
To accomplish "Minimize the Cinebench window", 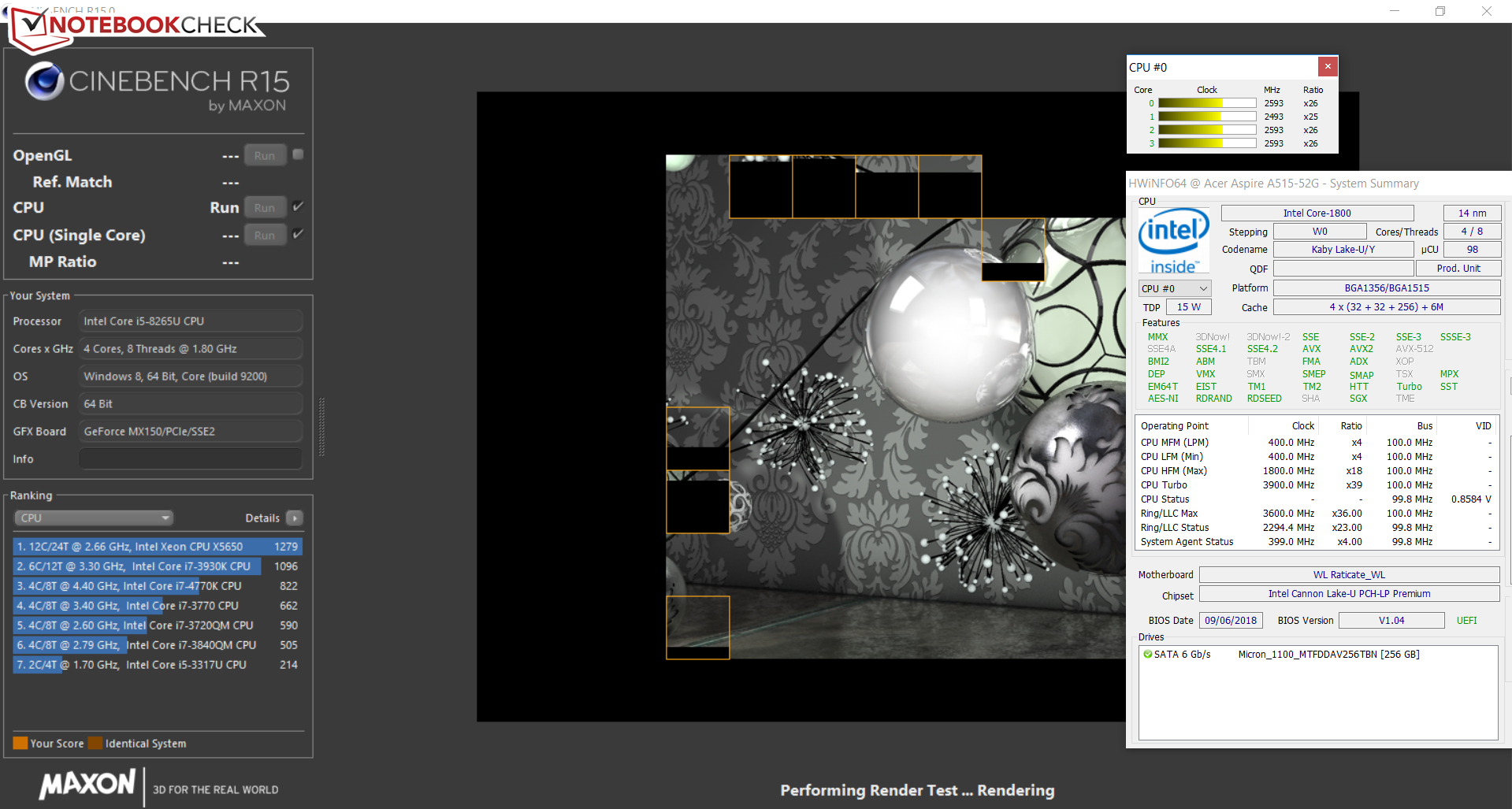I will pos(1394,11).
